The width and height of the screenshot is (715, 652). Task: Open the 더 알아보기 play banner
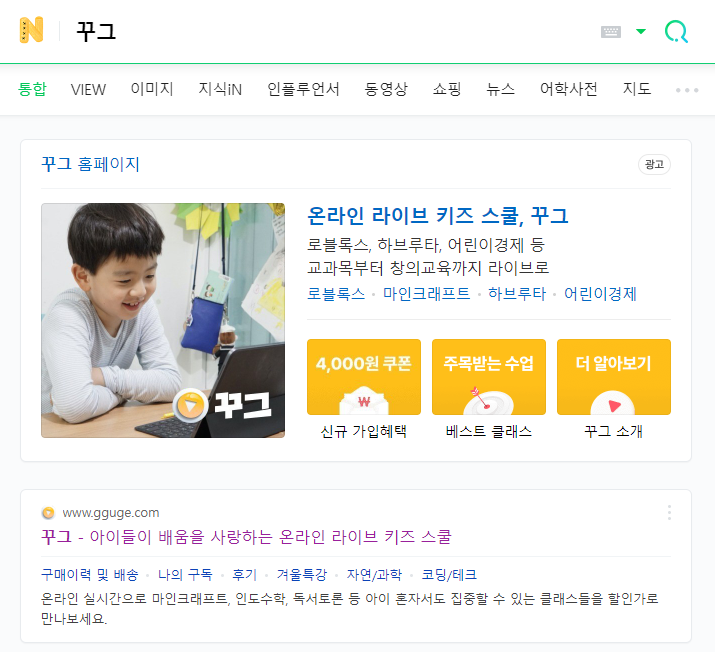(x=613, y=377)
